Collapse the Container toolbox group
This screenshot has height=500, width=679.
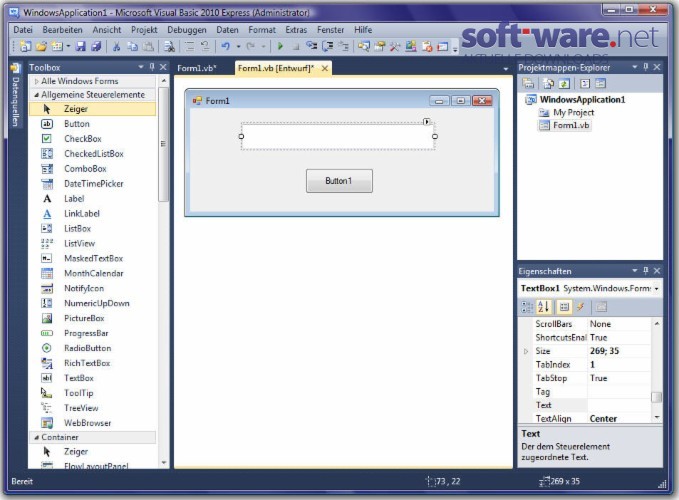pos(36,438)
